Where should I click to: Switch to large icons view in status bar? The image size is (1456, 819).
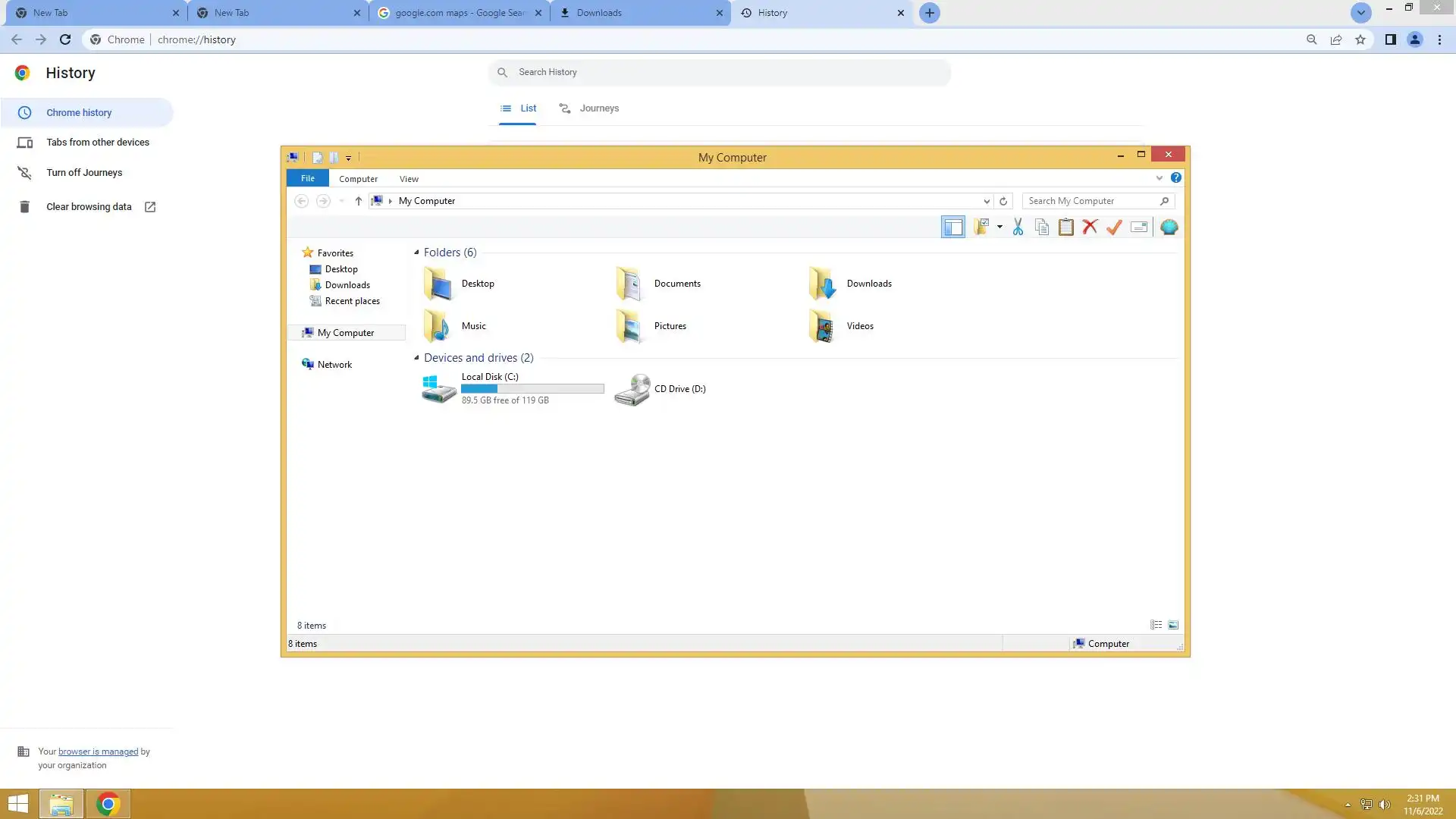click(x=1173, y=625)
